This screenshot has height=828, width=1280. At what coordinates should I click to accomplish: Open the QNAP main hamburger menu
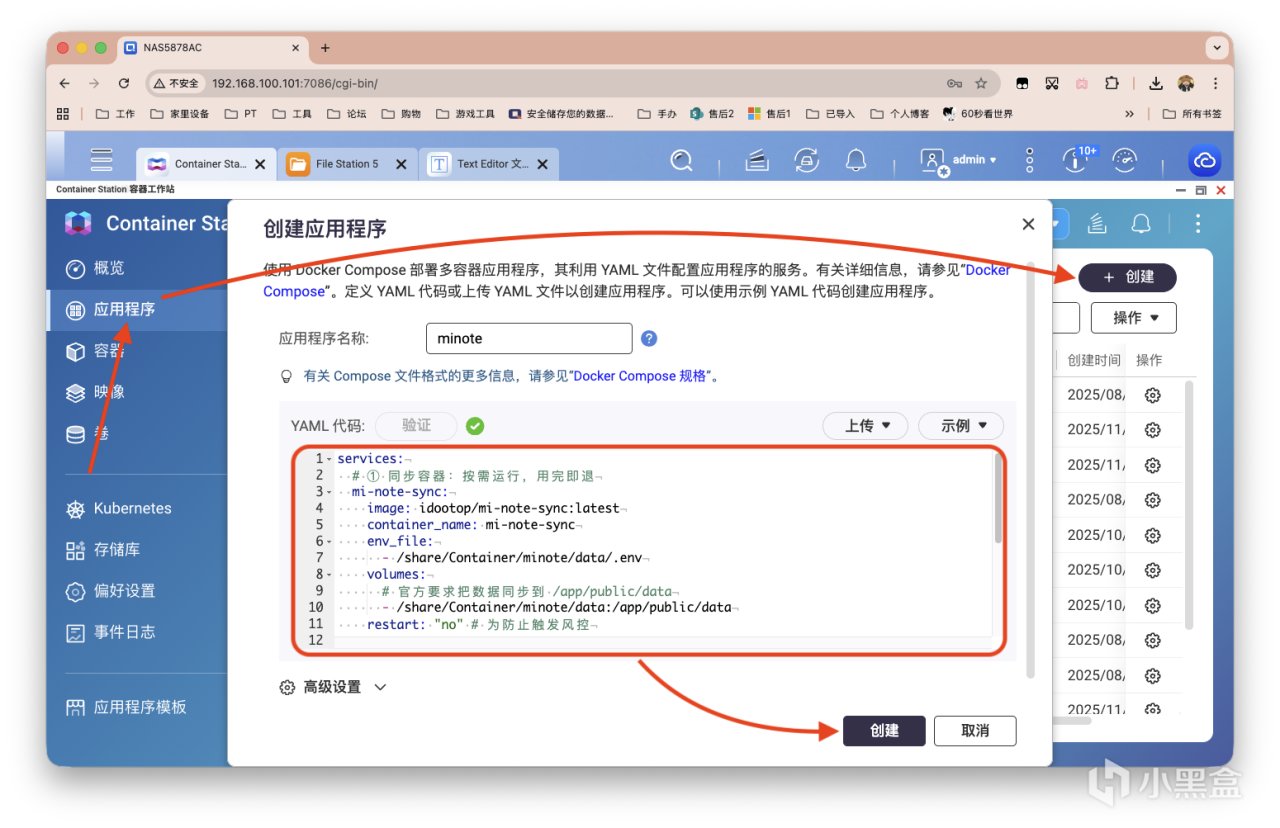[x=101, y=161]
